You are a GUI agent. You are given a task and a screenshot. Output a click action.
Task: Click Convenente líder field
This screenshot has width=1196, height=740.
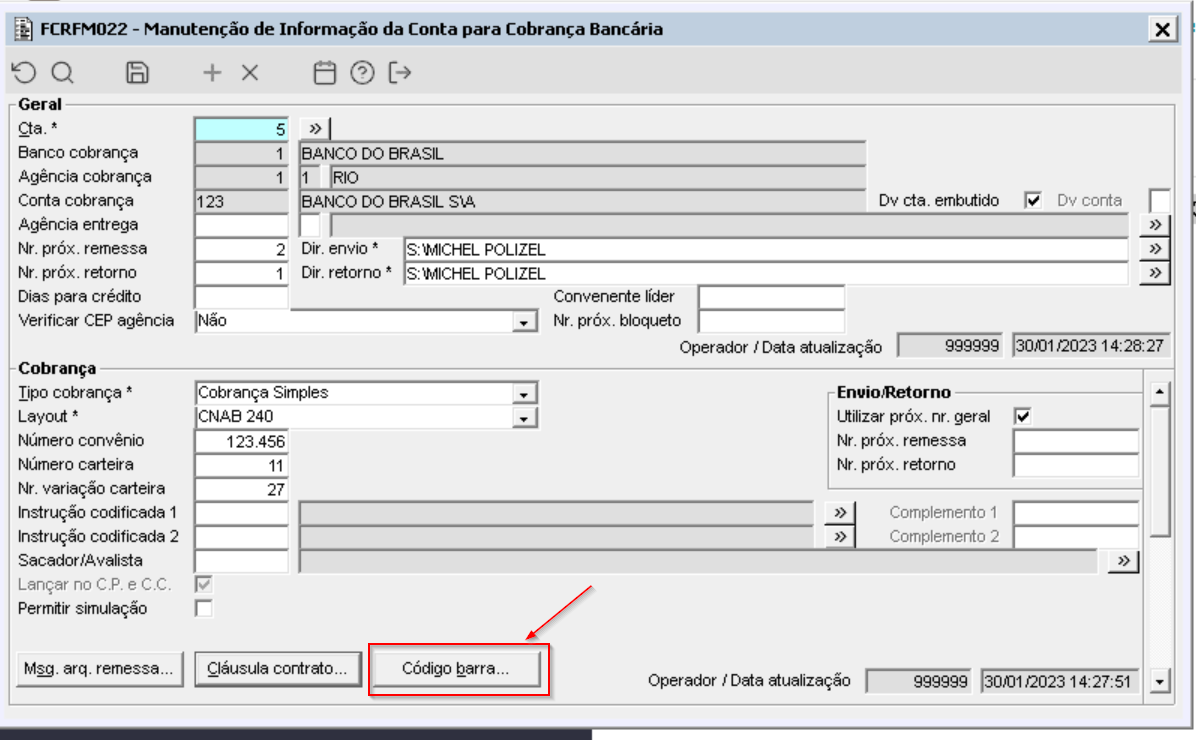coord(771,297)
